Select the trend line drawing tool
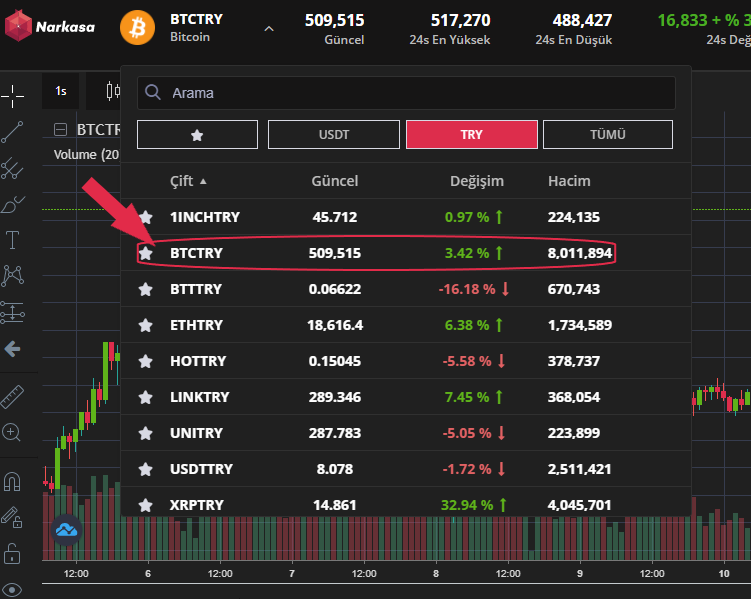751x599 pixels. pyautogui.click(x=12, y=132)
